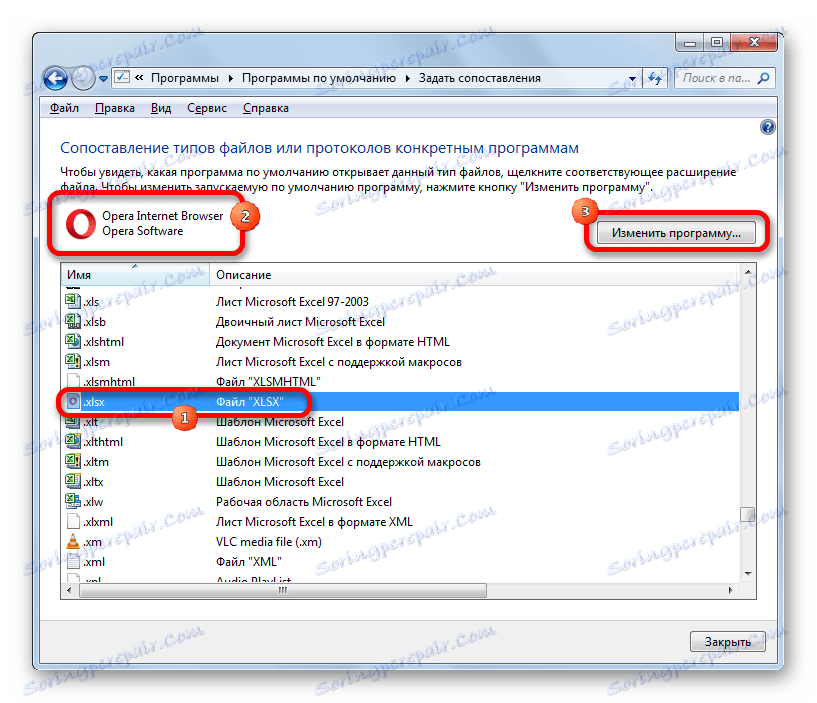Expand arrow after Программы breadcrumb
Viewport: 817px width, 703px height.
[230, 79]
